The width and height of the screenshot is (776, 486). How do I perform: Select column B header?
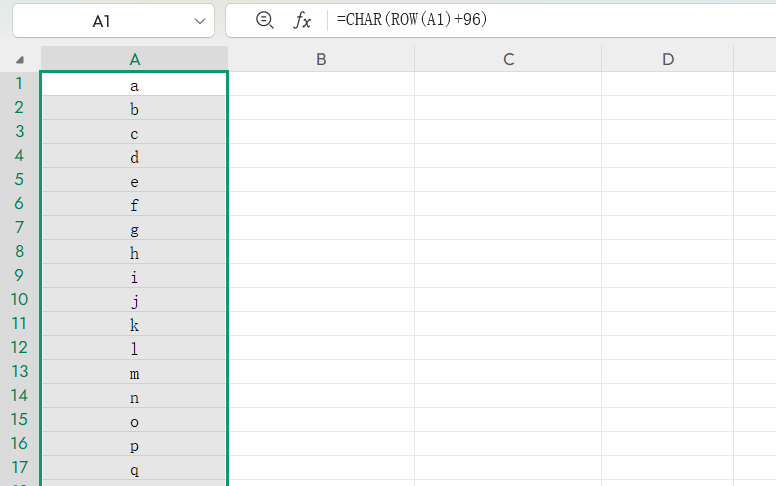pos(321,59)
